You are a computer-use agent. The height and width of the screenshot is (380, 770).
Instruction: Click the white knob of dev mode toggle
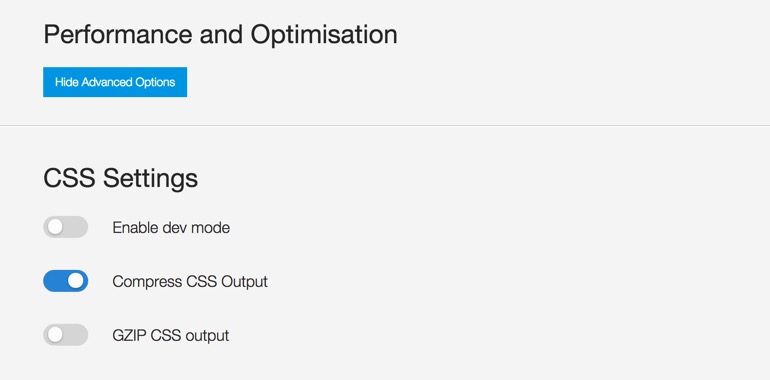click(x=55, y=227)
